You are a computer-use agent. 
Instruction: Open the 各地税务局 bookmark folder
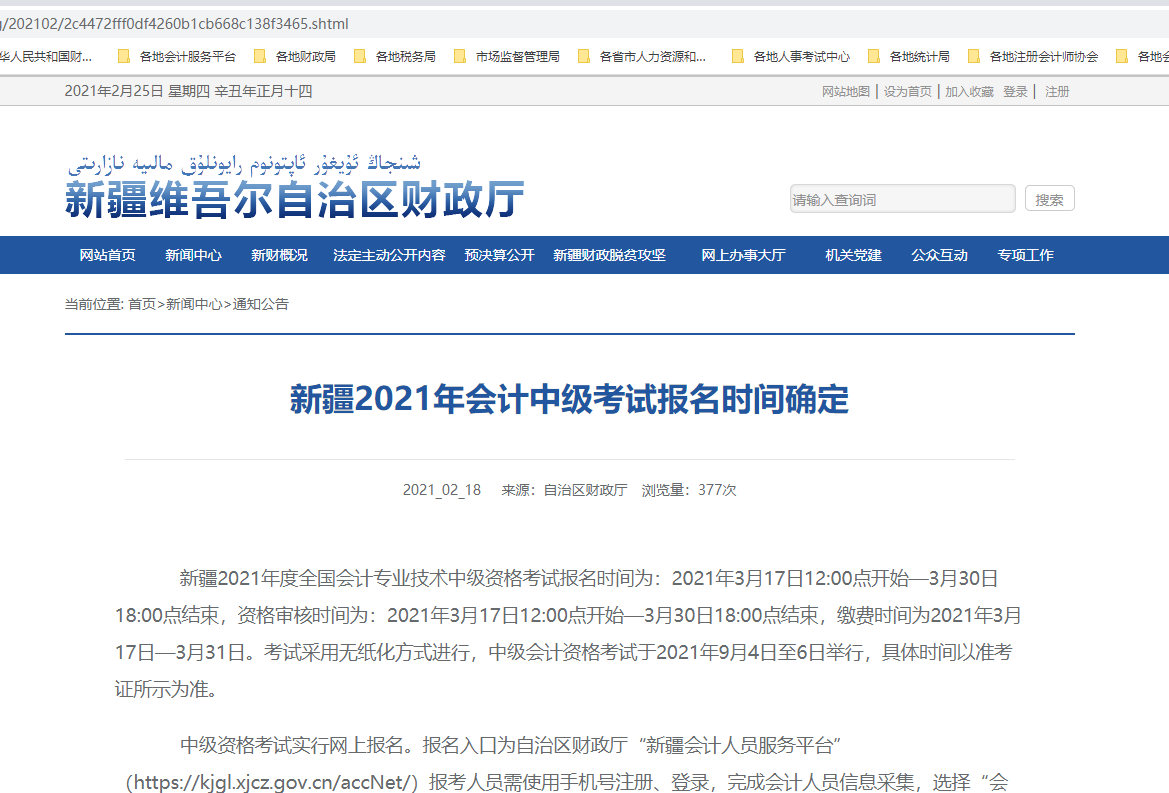(x=395, y=57)
